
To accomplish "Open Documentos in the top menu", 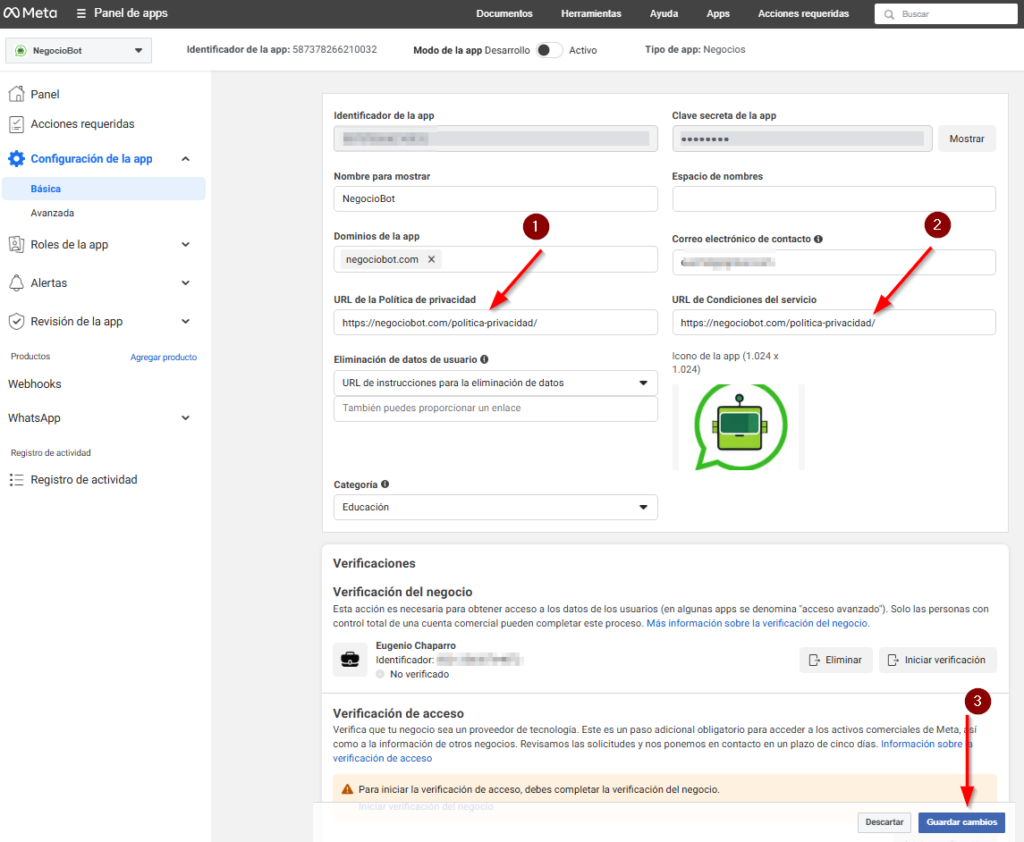I will 504,14.
